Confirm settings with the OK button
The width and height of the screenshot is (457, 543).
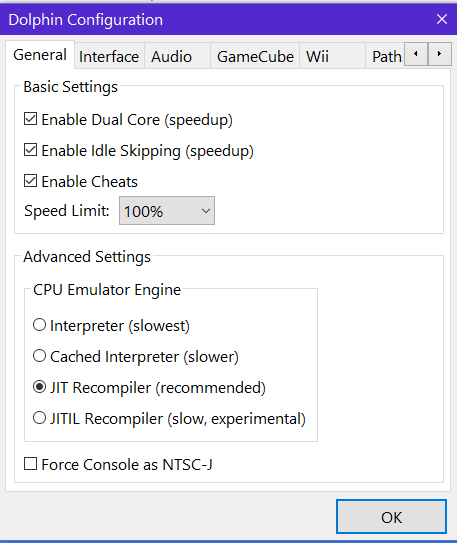(x=391, y=517)
